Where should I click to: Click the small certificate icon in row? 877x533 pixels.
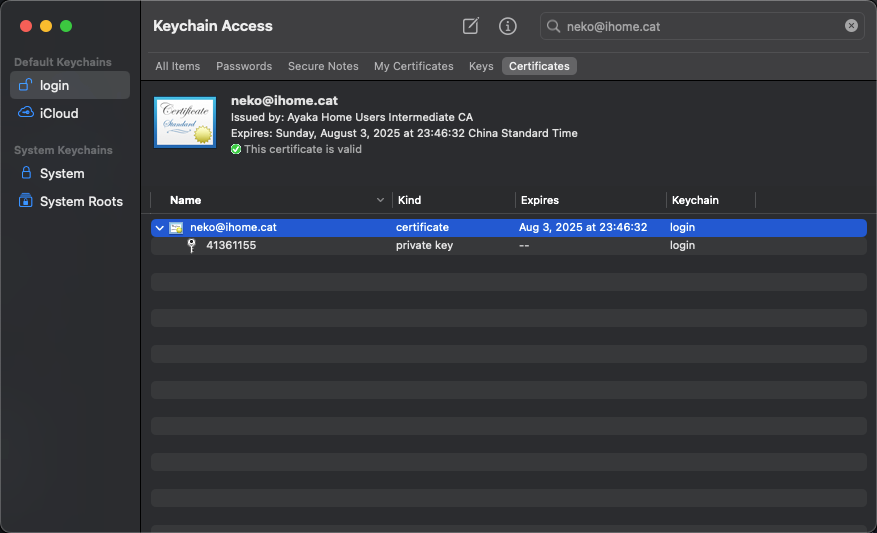point(176,228)
